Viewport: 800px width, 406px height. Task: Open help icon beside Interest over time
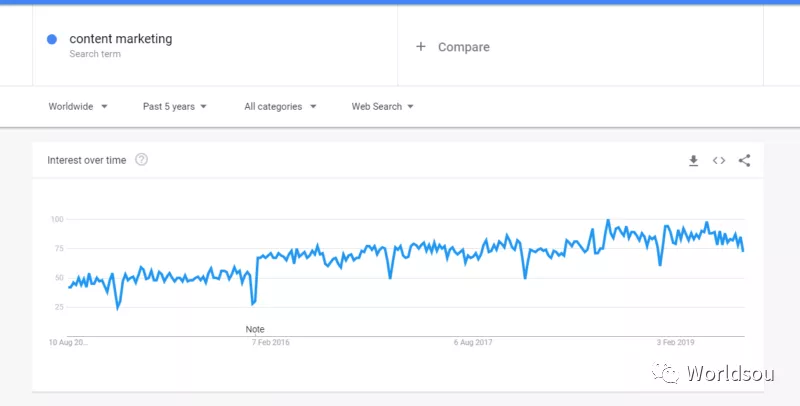point(141,160)
